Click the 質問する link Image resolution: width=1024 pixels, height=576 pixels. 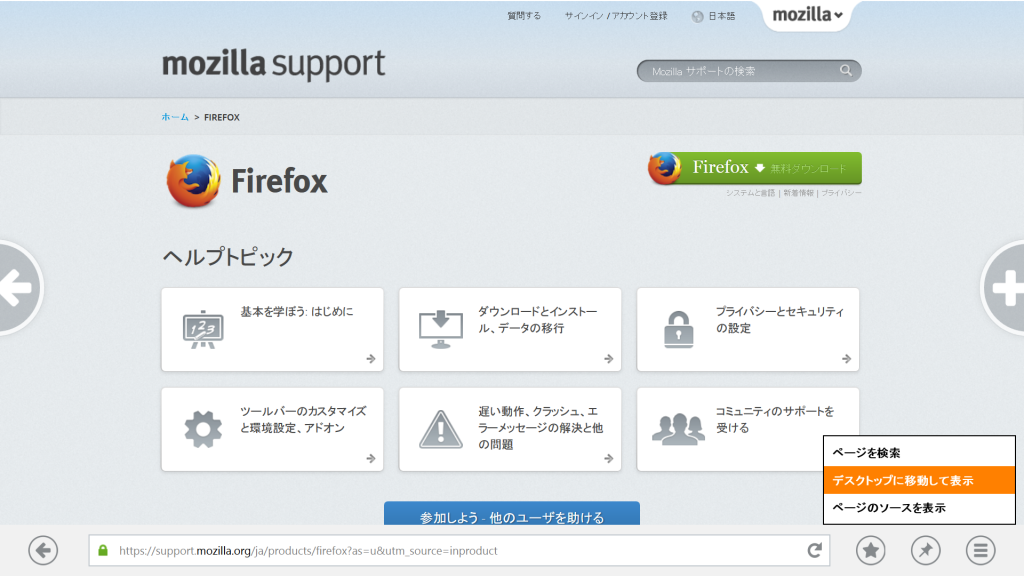pyautogui.click(x=524, y=16)
